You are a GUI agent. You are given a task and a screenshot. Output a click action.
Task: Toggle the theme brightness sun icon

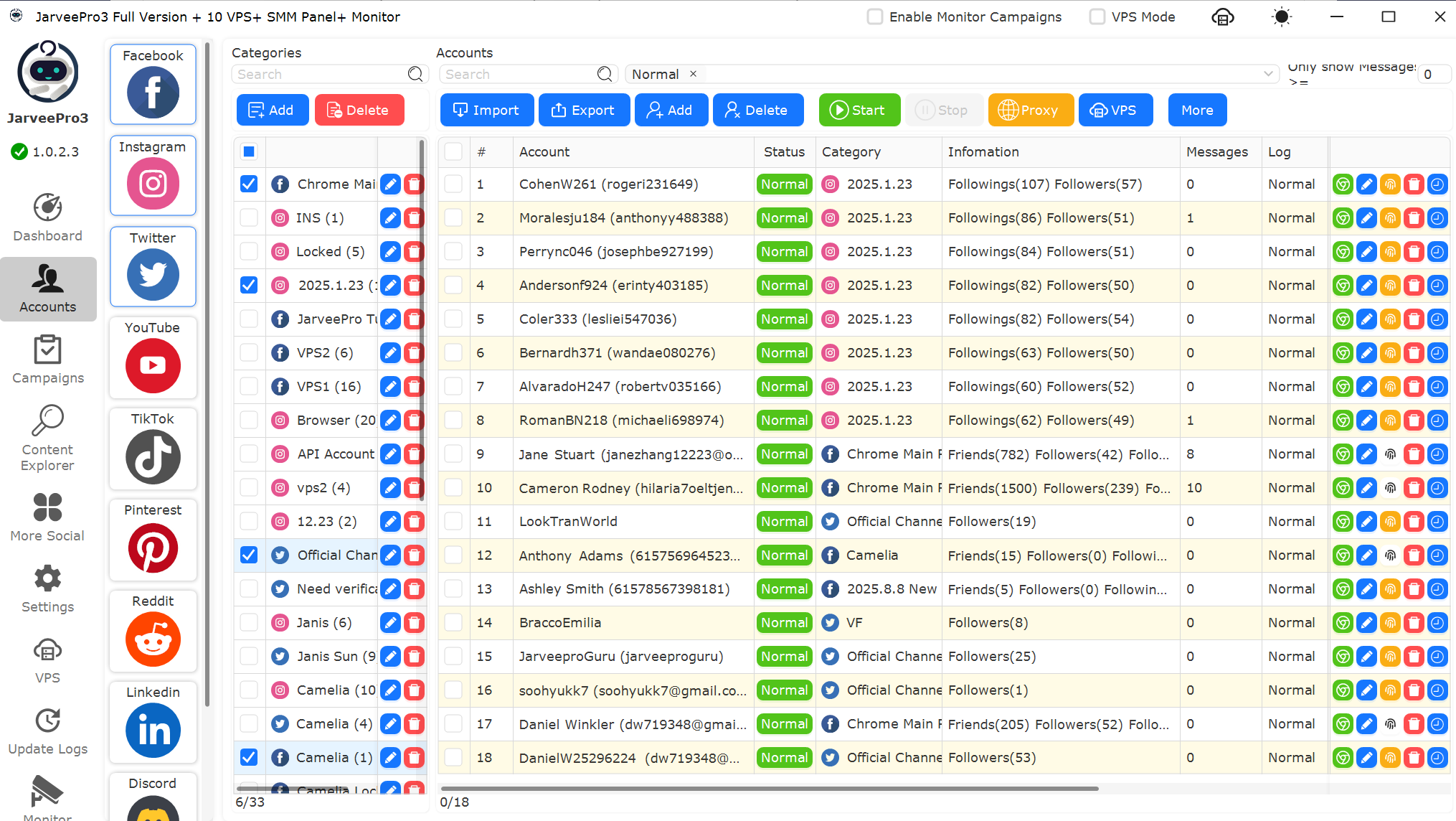[x=1281, y=17]
